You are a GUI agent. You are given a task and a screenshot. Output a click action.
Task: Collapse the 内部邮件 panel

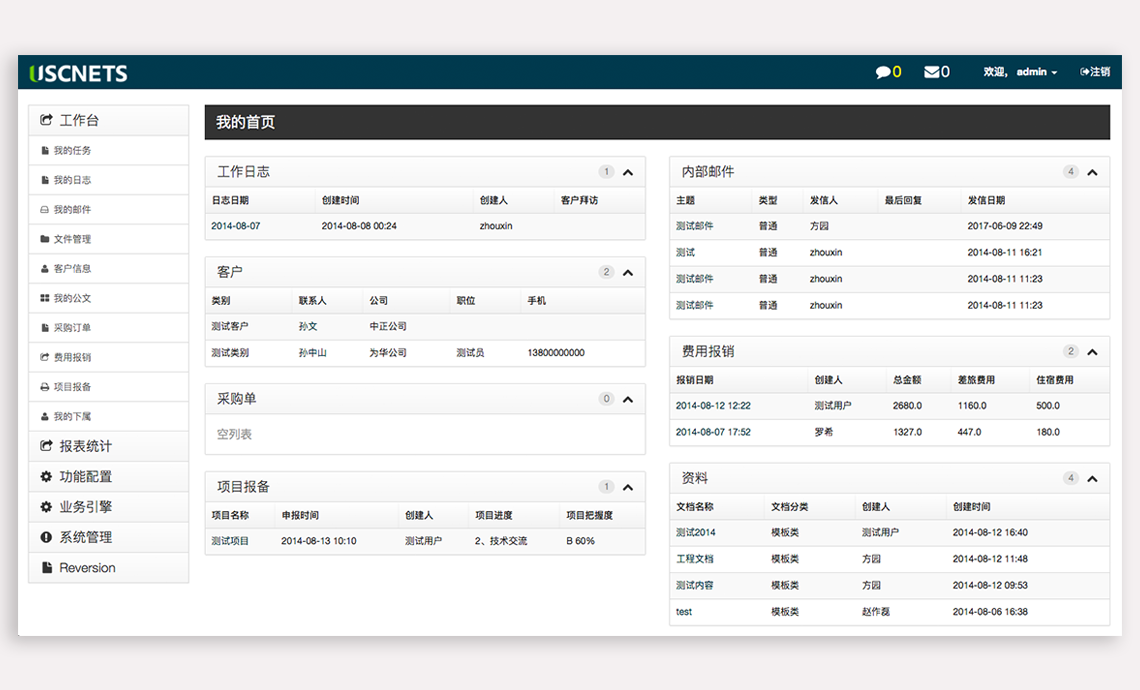tap(1092, 172)
